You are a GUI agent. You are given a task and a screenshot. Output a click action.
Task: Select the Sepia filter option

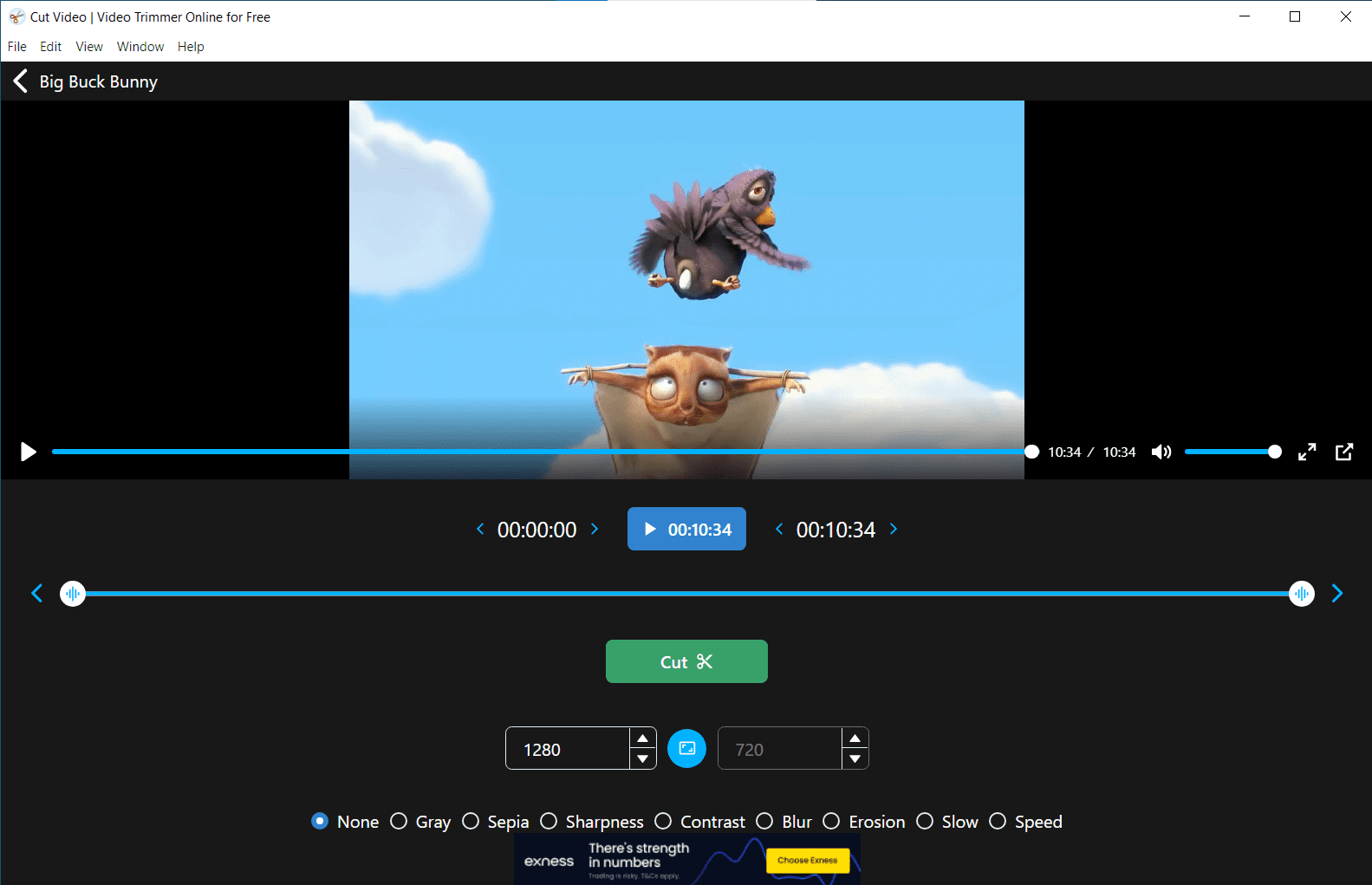[495, 822]
